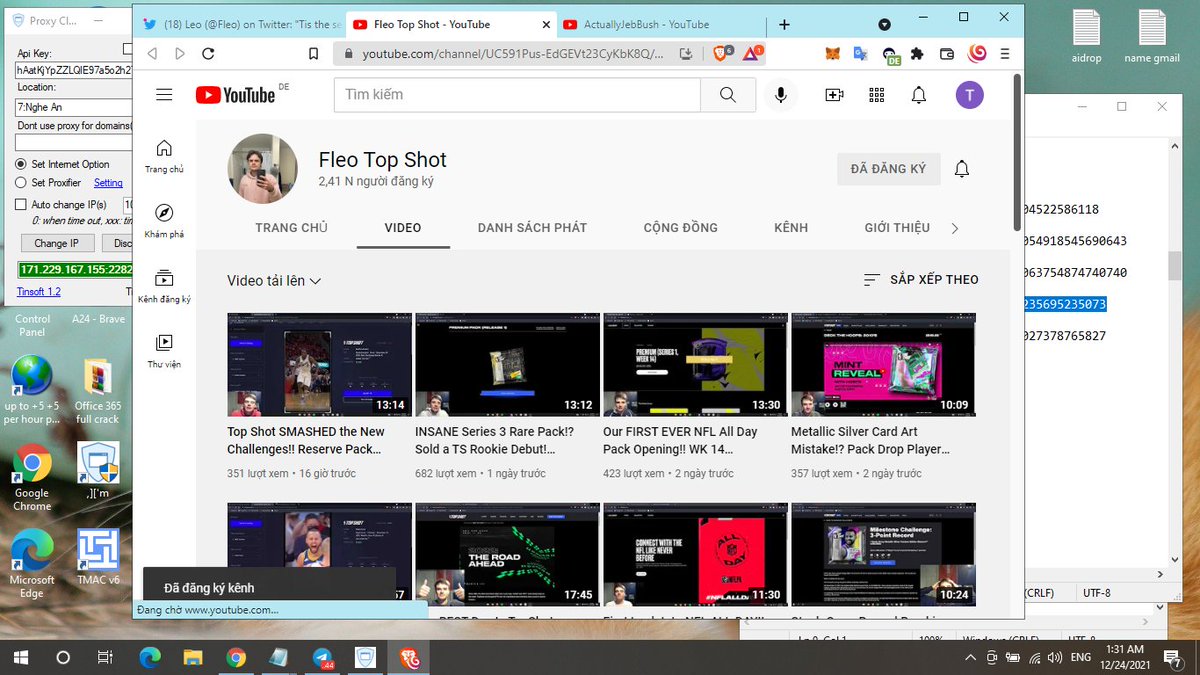The image size is (1200, 675).
Task: Expand Video tải lên dropdown
Action: click(x=274, y=281)
